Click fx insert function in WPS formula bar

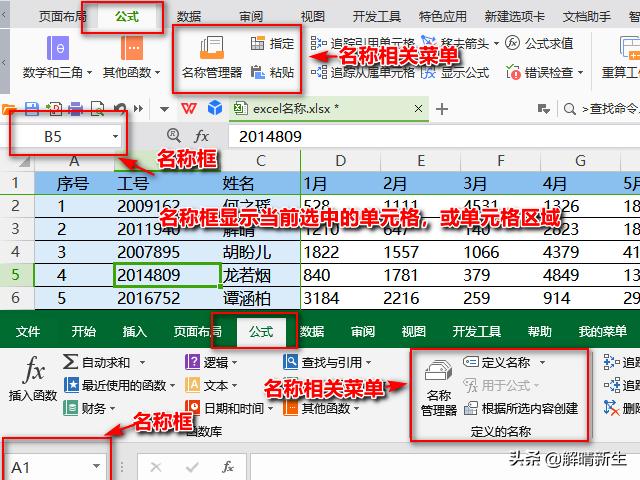coord(202,136)
